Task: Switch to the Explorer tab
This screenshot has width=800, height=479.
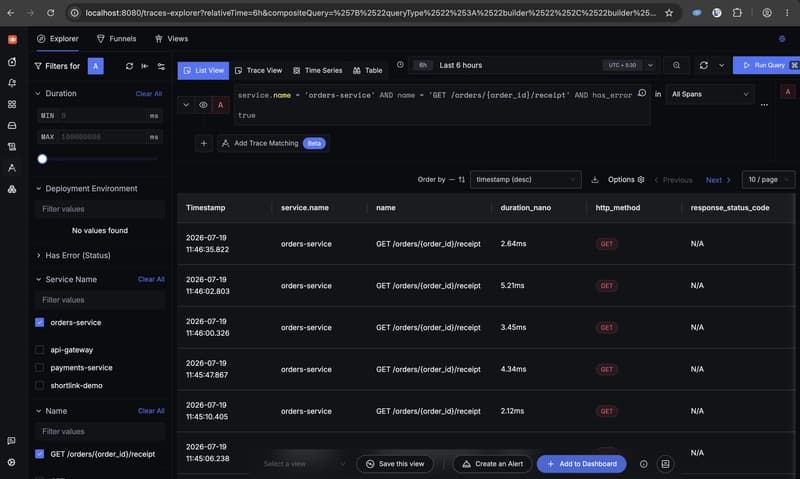Action: tap(58, 39)
